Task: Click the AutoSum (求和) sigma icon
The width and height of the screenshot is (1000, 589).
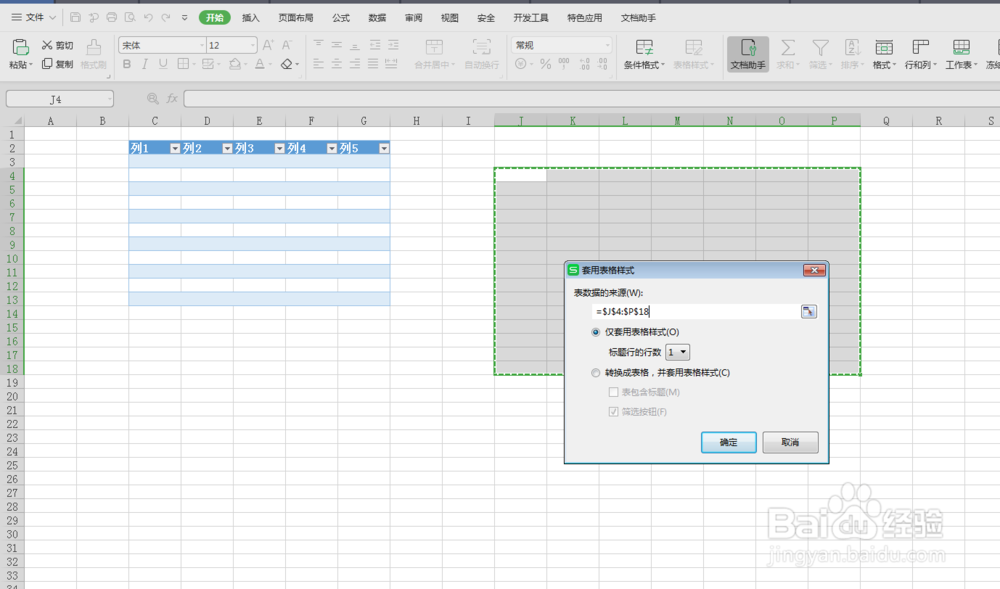Action: pyautogui.click(x=788, y=48)
